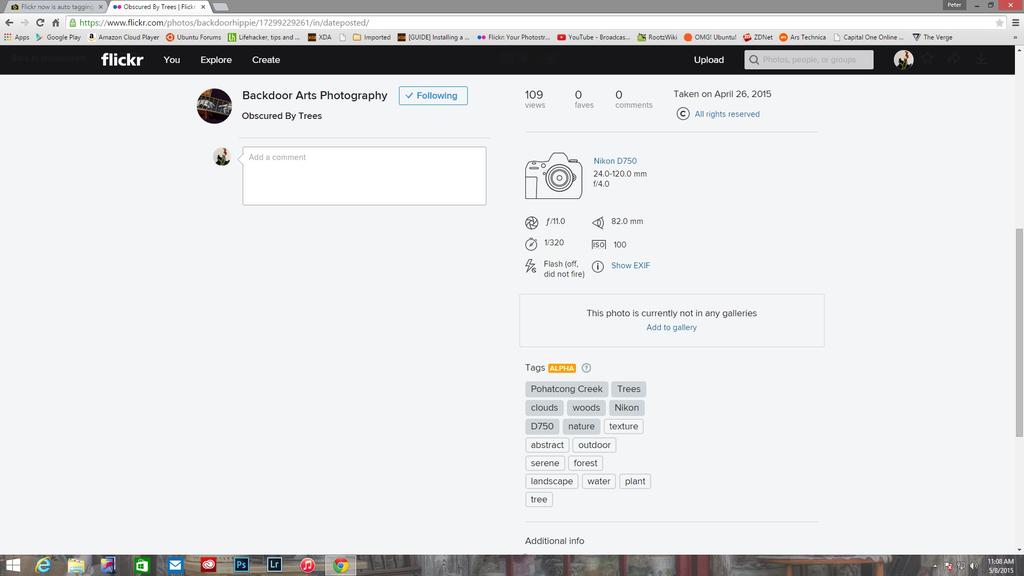Viewport: 1024px width, 576px height.
Task: Open the Nikon D750 camera icon
Action: (553, 176)
